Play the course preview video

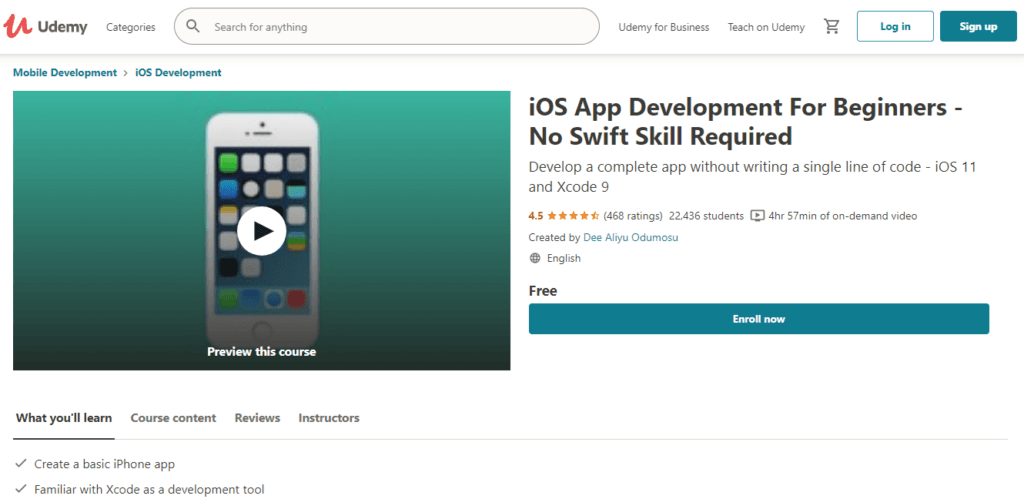click(x=261, y=231)
